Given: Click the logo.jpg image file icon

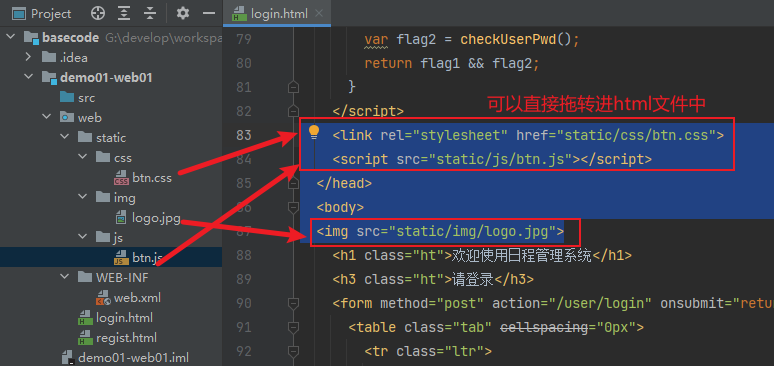Looking at the screenshot, I should [121, 217].
